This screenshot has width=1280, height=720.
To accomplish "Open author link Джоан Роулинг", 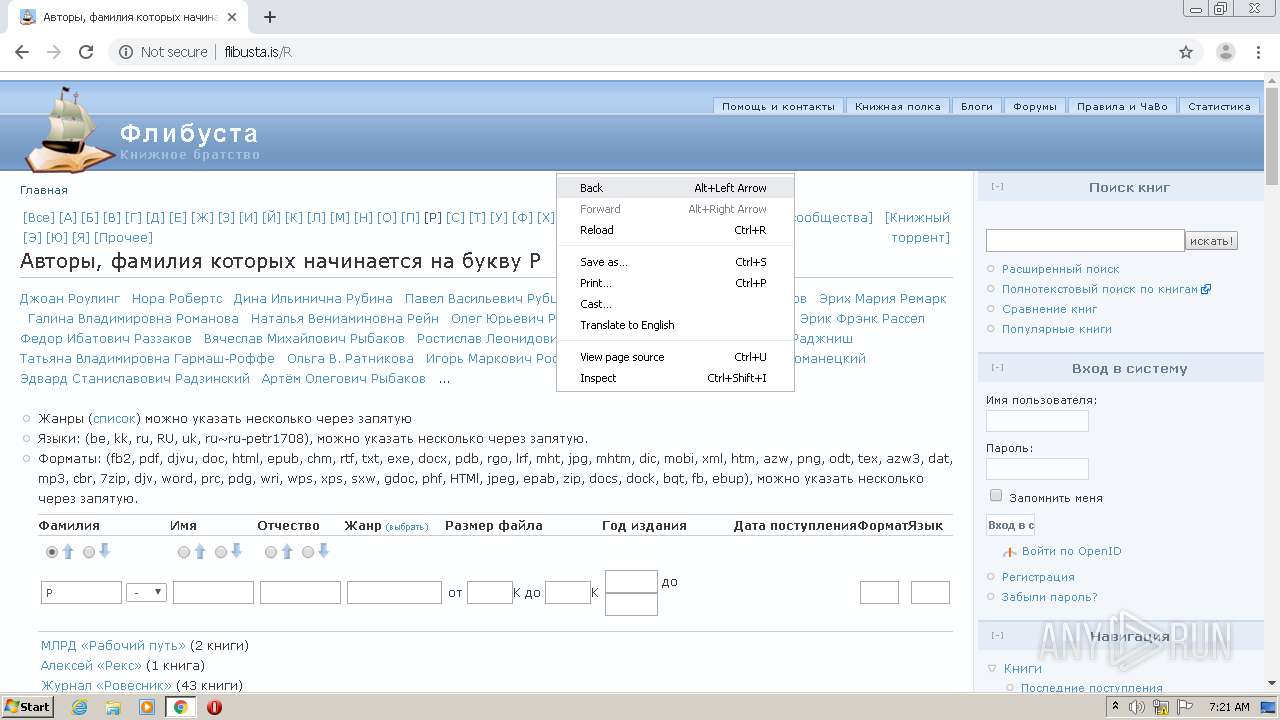I will [70, 299].
